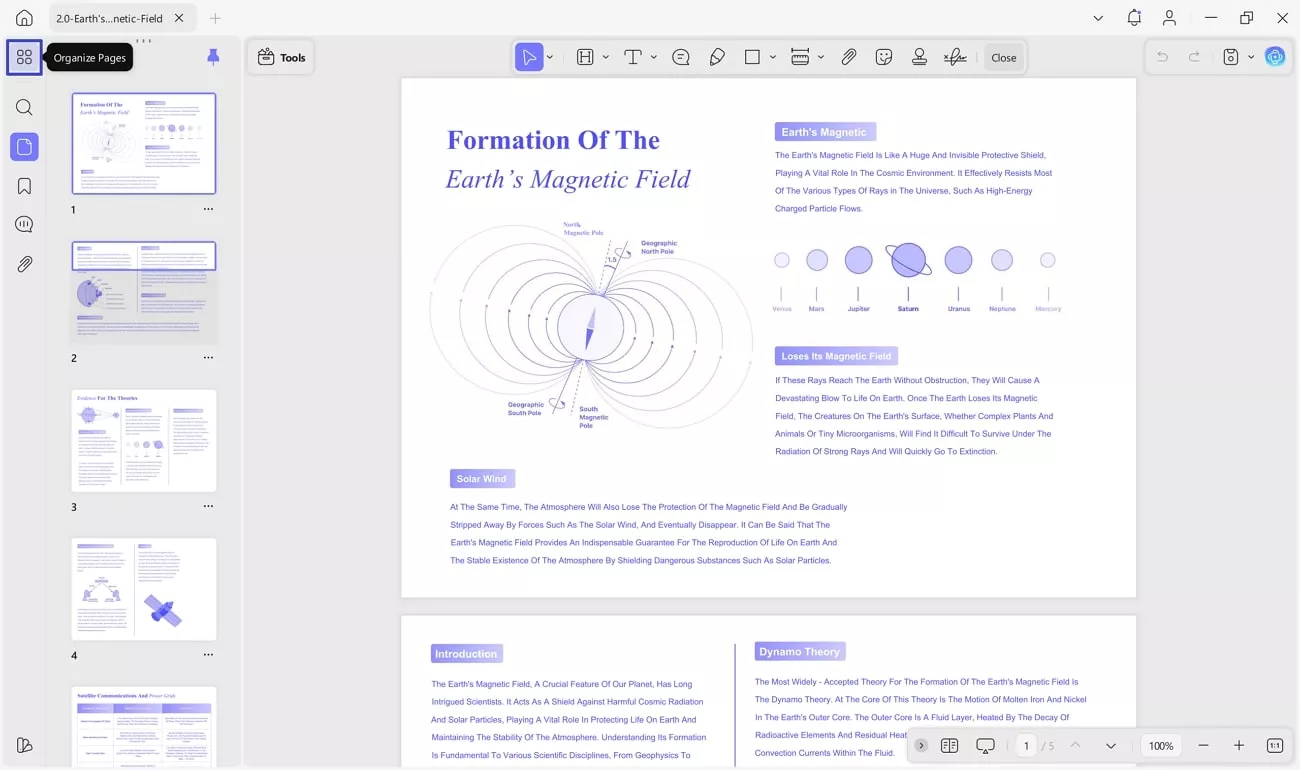Click the Tools button
Image resolution: width=1300 pixels, height=770 pixels.
point(281,58)
